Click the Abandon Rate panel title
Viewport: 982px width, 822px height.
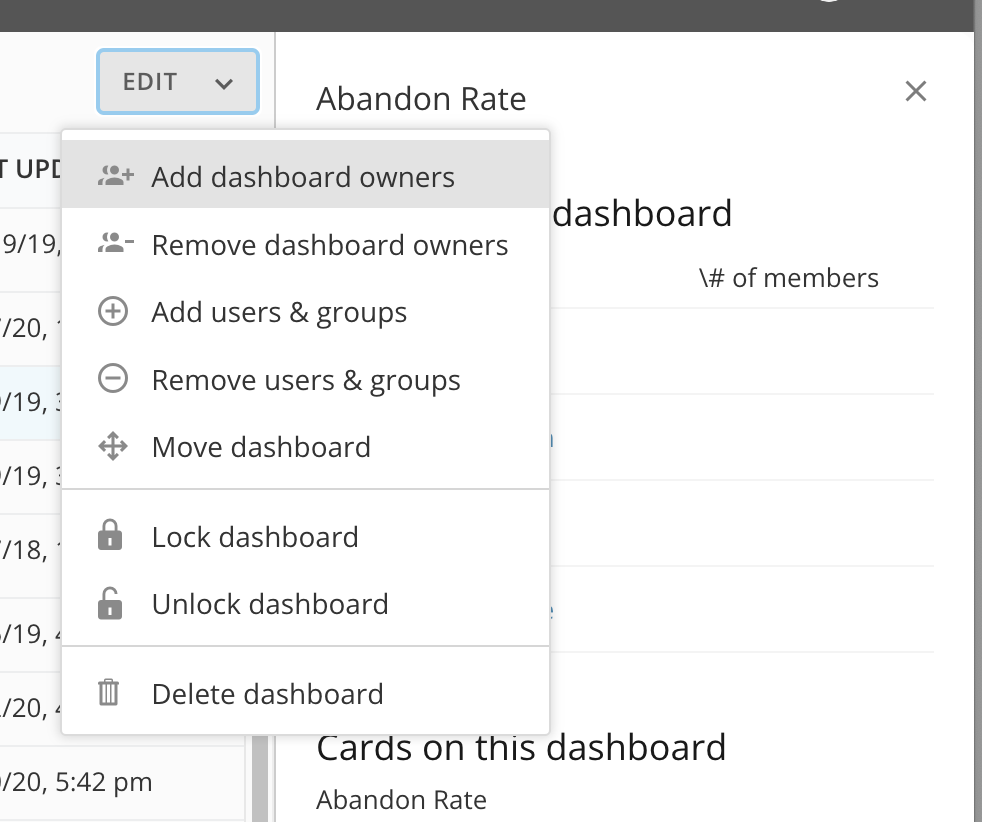pyautogui.click(x=421, y=99)
